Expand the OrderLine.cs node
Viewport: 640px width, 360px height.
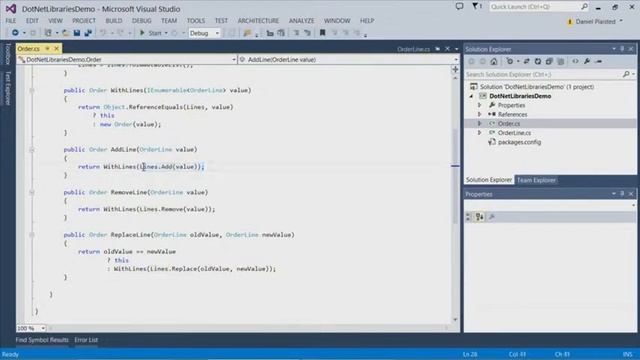pyautogui.click(x=480, y=133)
